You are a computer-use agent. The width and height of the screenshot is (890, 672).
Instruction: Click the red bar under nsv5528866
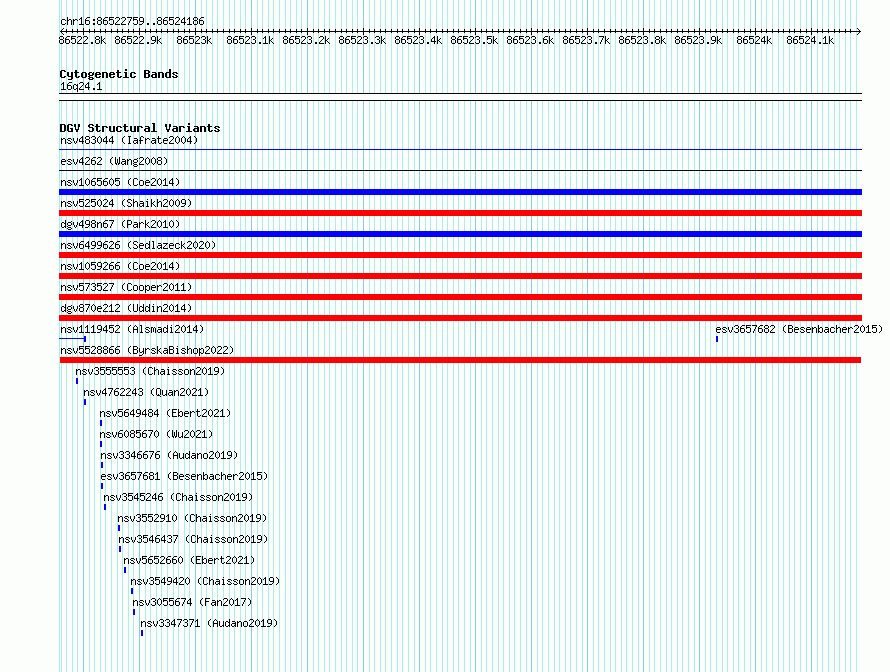460,360
